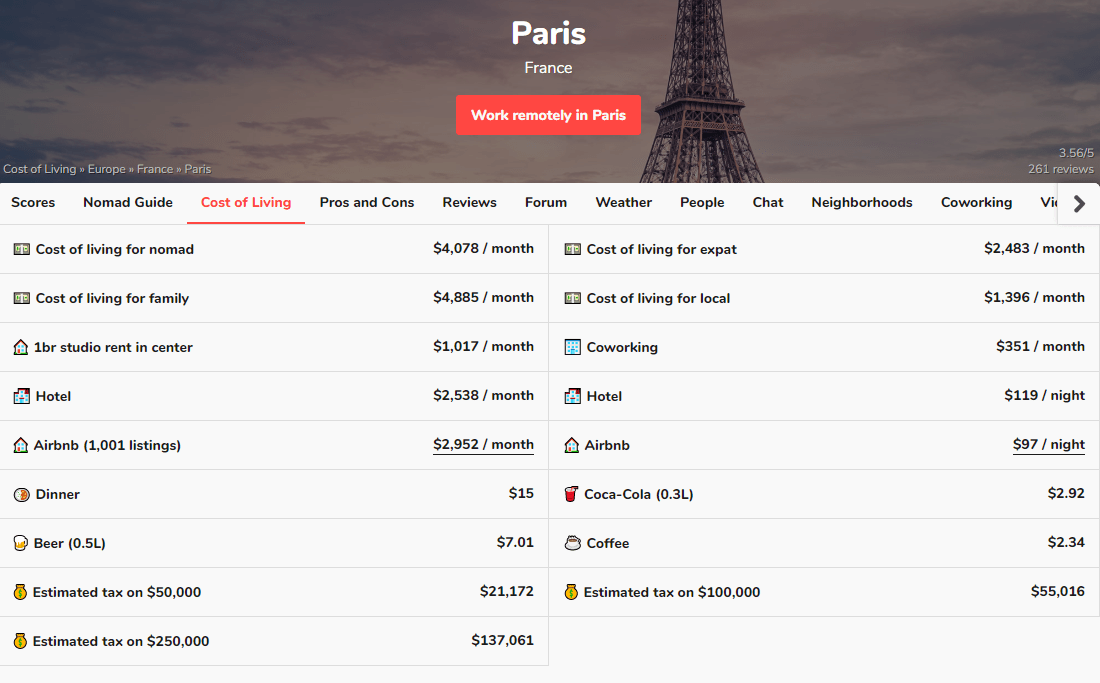Click the $55,016 estimated tax value
The height and width of the screenshot is (683, 1100).
1058,592
